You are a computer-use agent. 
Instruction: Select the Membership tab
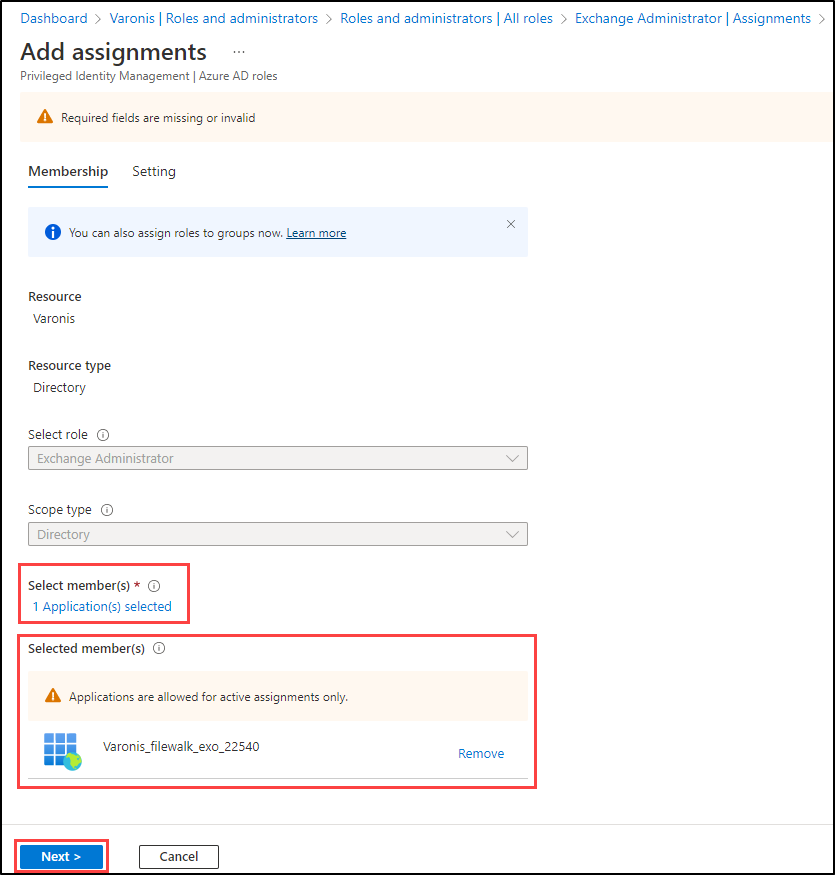(x=67, y=171)
